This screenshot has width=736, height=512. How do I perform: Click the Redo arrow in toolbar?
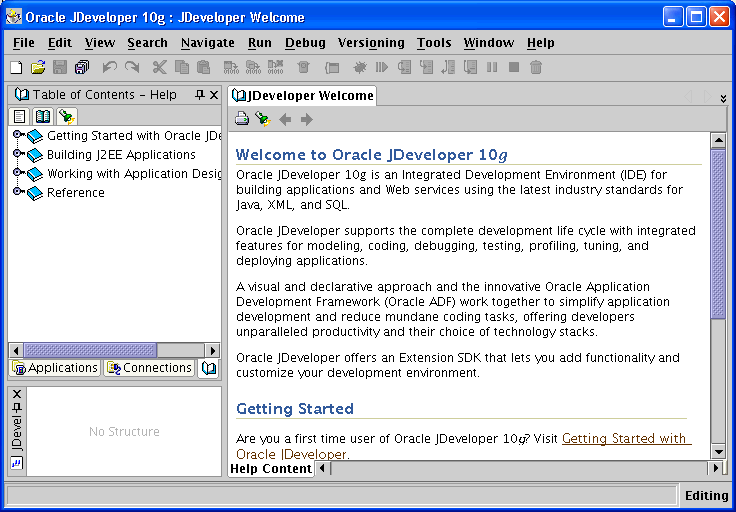[x=132, y=68]
